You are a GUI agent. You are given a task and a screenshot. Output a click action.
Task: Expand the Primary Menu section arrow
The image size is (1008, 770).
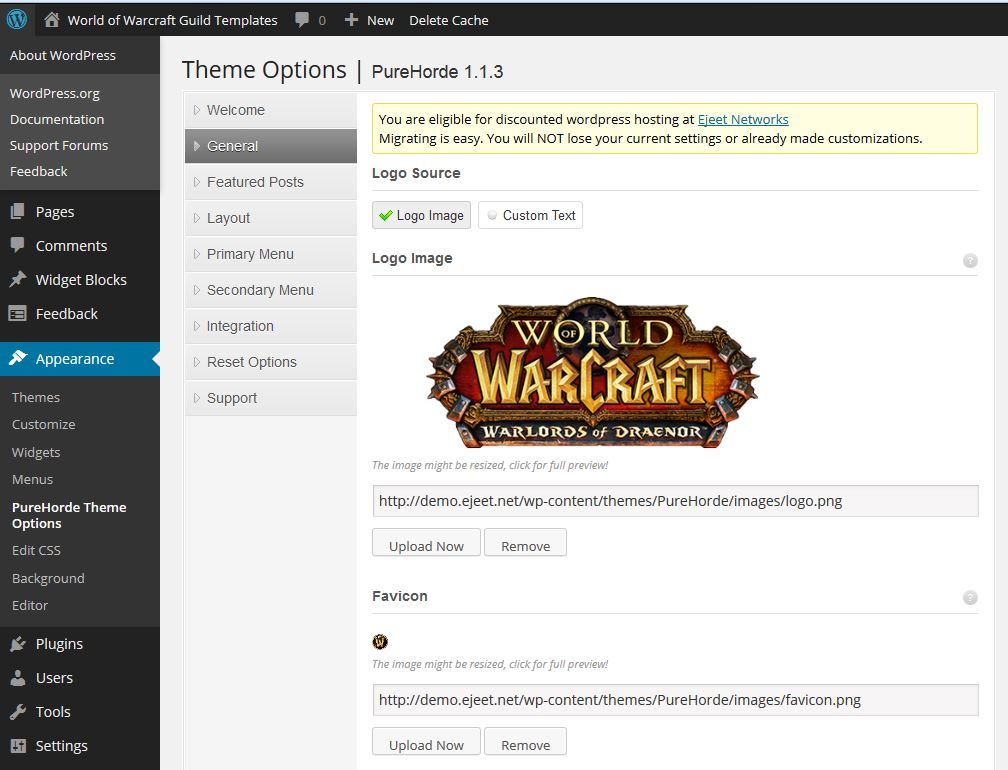(x=197, y=254)
